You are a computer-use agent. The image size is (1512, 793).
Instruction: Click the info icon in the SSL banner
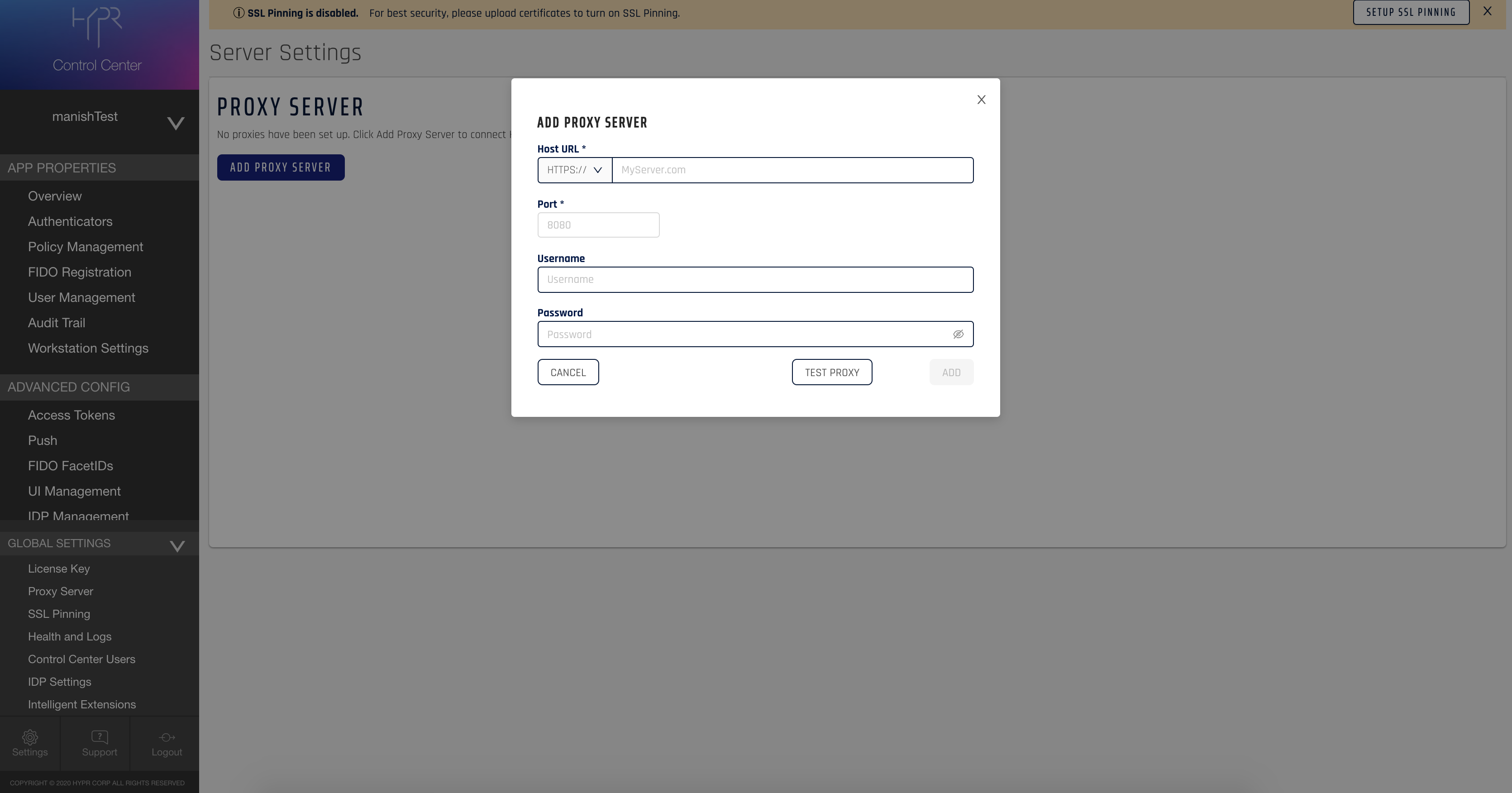(238, 13)
